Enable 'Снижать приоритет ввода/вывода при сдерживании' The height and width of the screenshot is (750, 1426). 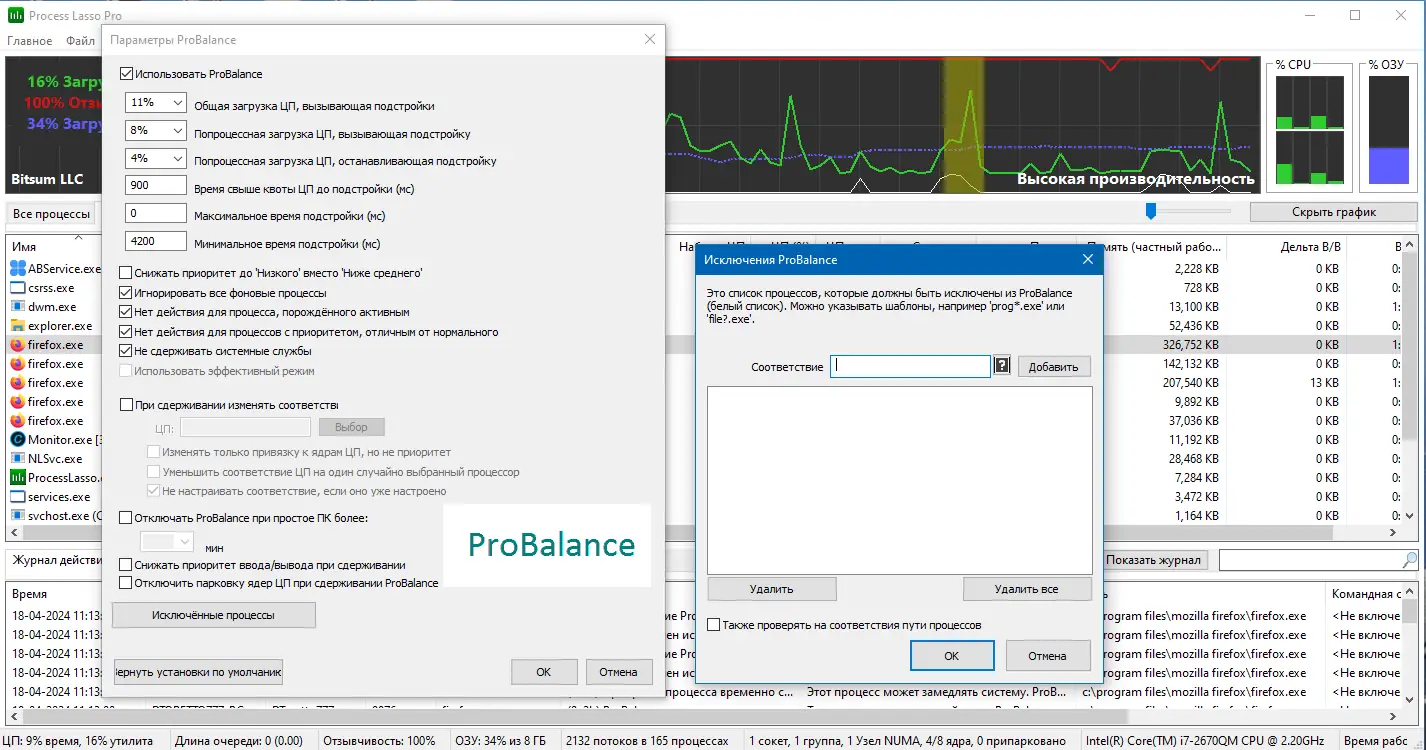(x=125, y=565)
